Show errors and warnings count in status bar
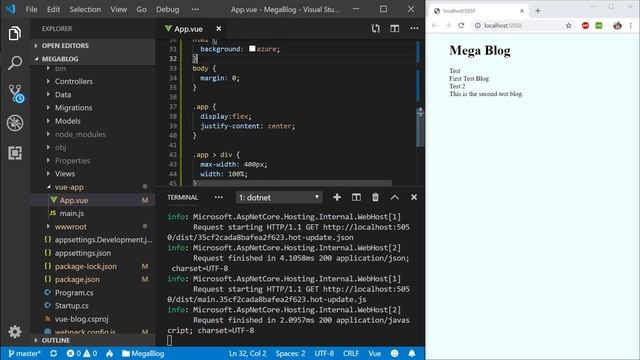This screenshot has width=640, height=360. (82, 353)
